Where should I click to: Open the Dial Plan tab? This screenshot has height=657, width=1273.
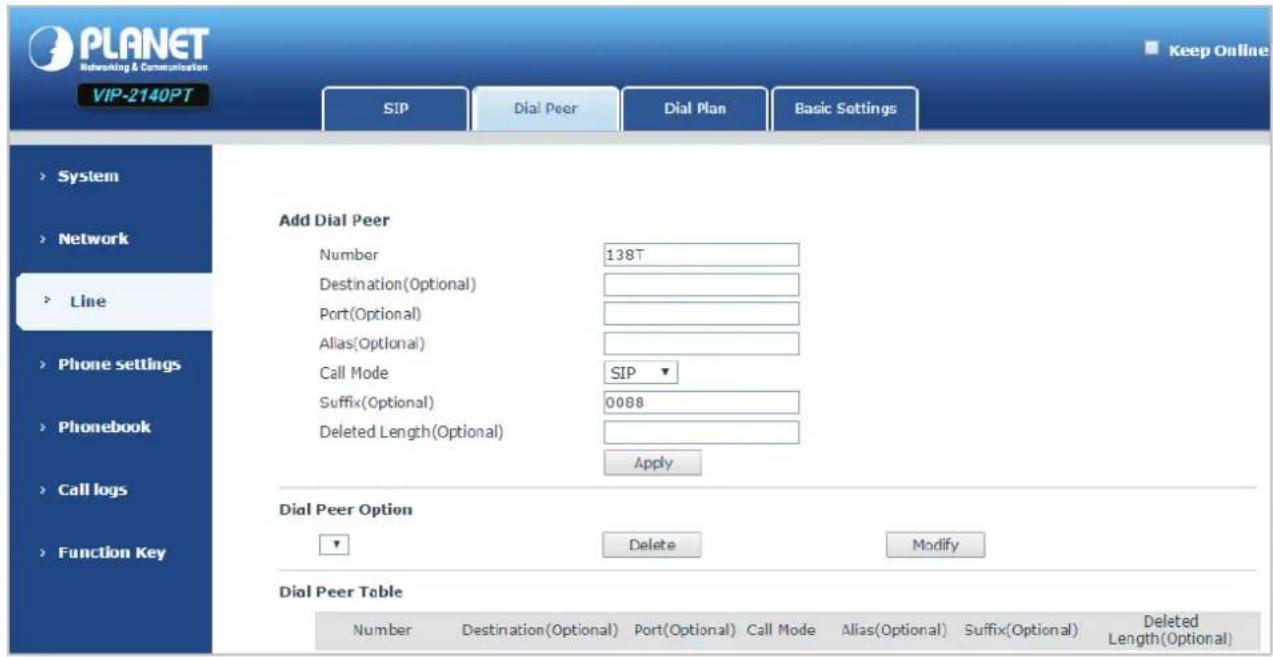coord(695,110)
